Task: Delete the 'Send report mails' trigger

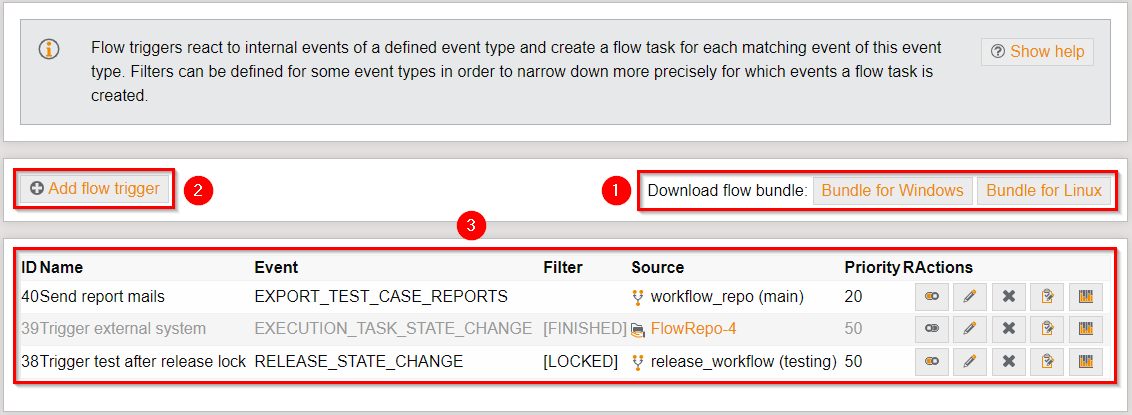Action: coord(1008,296)
